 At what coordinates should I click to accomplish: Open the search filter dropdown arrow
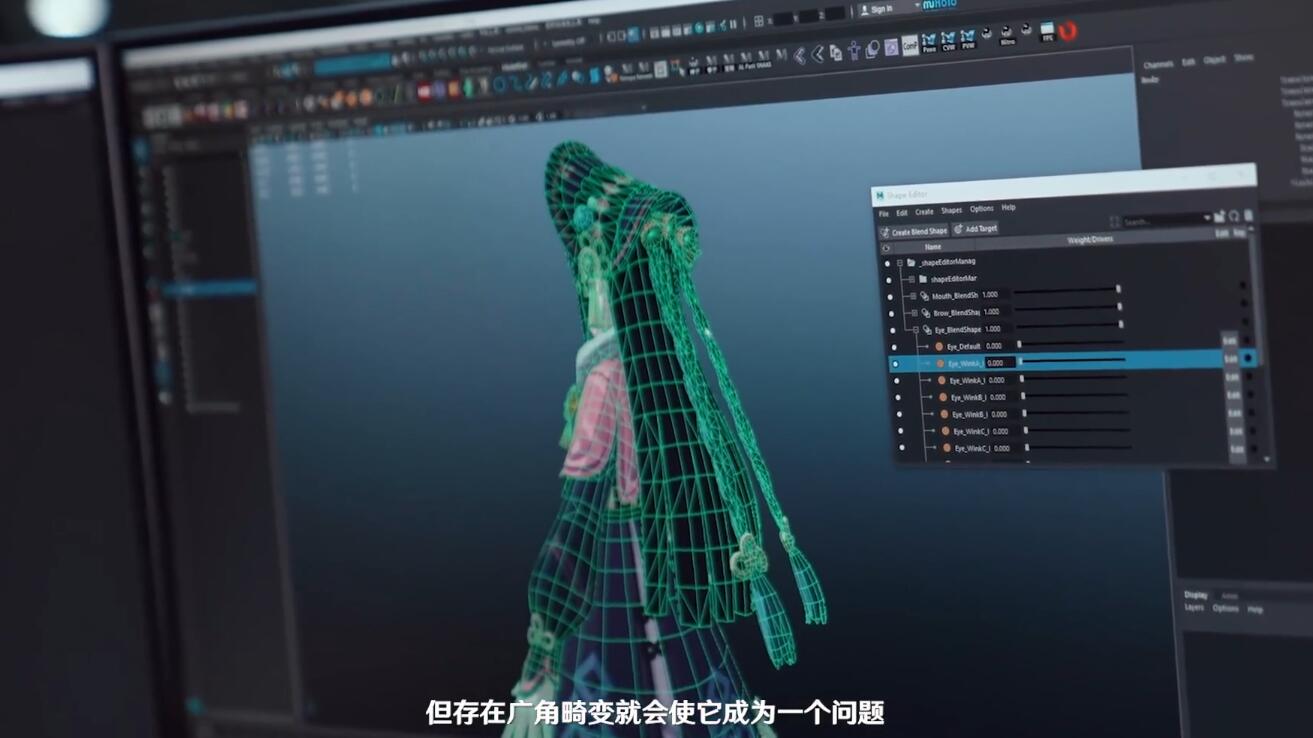[1207, 218]
